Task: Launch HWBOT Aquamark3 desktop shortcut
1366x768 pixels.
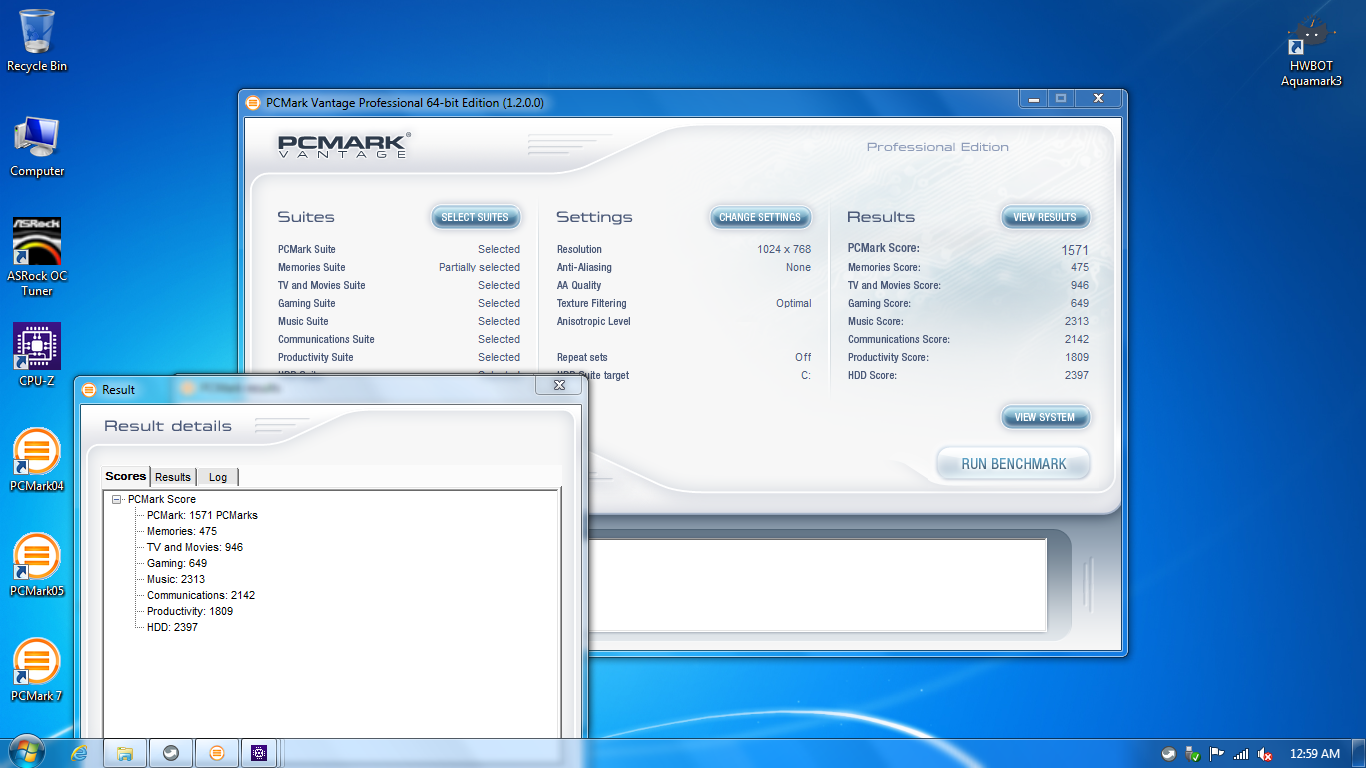Action: coord(1311,52)
